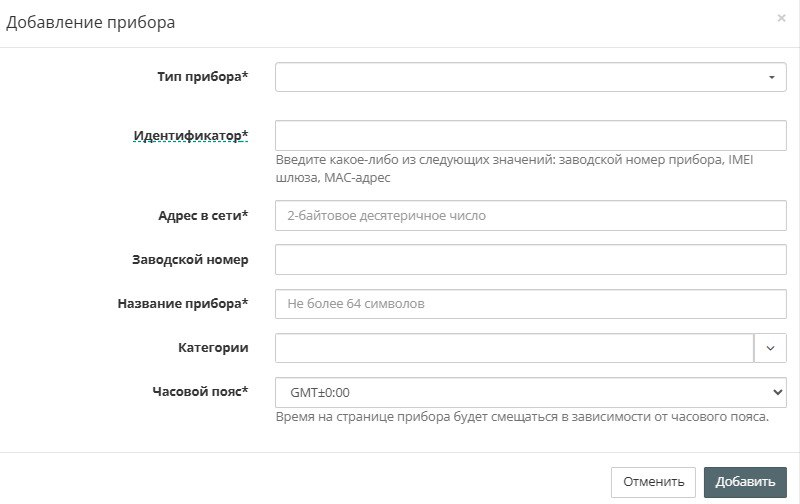Click the Адрес в сети label

(x=202, y=215)
